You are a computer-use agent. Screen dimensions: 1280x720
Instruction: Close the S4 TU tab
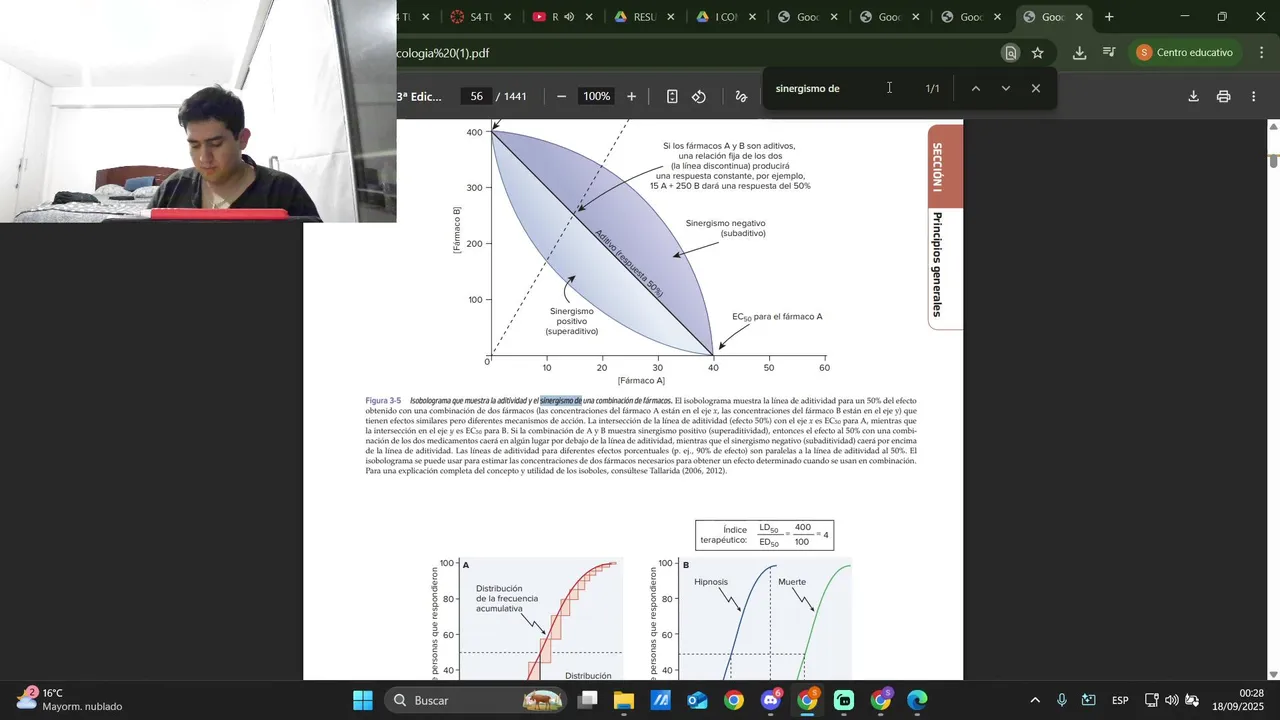507,17
